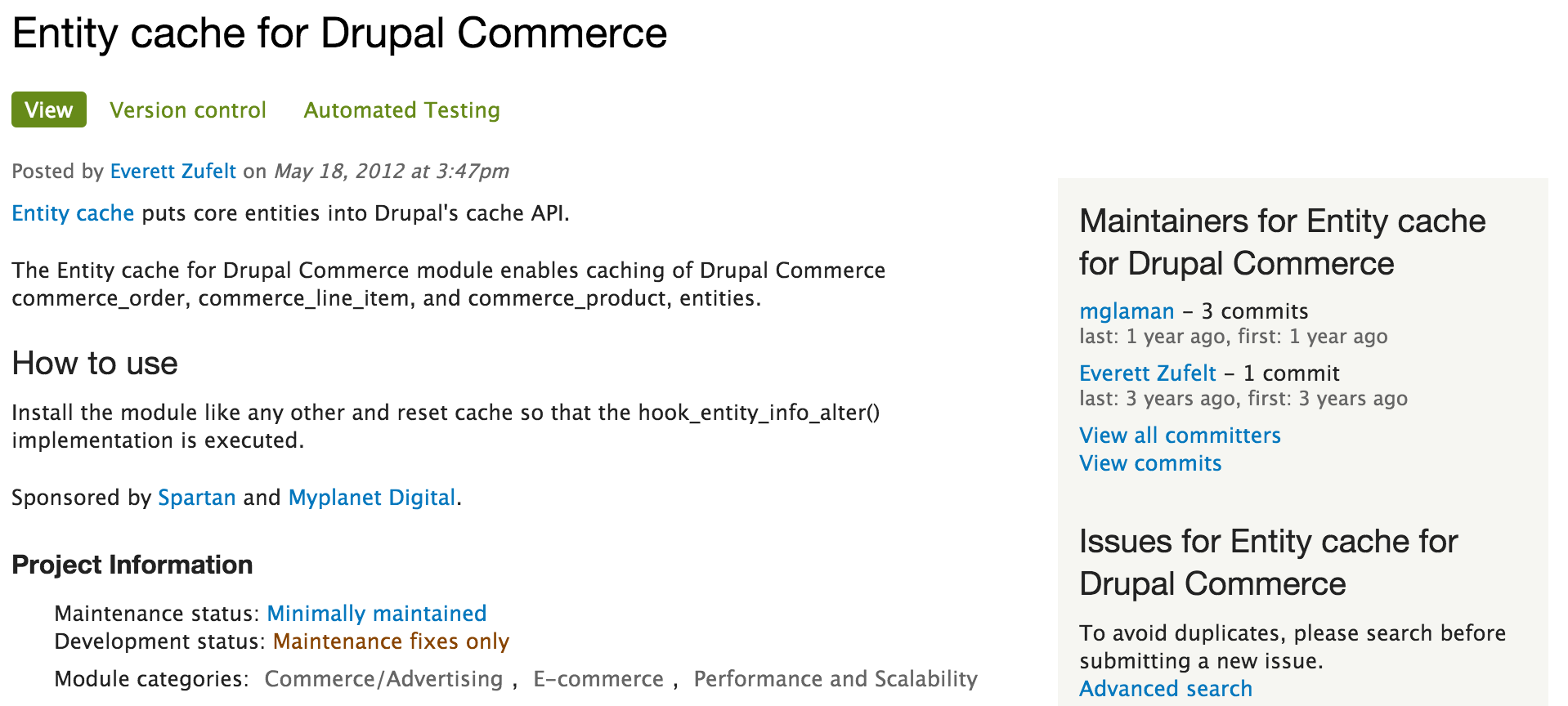Screen dimensions: 1568x706
Task: Open author Everett Zufelt's profile link
Action: point(172,172)
